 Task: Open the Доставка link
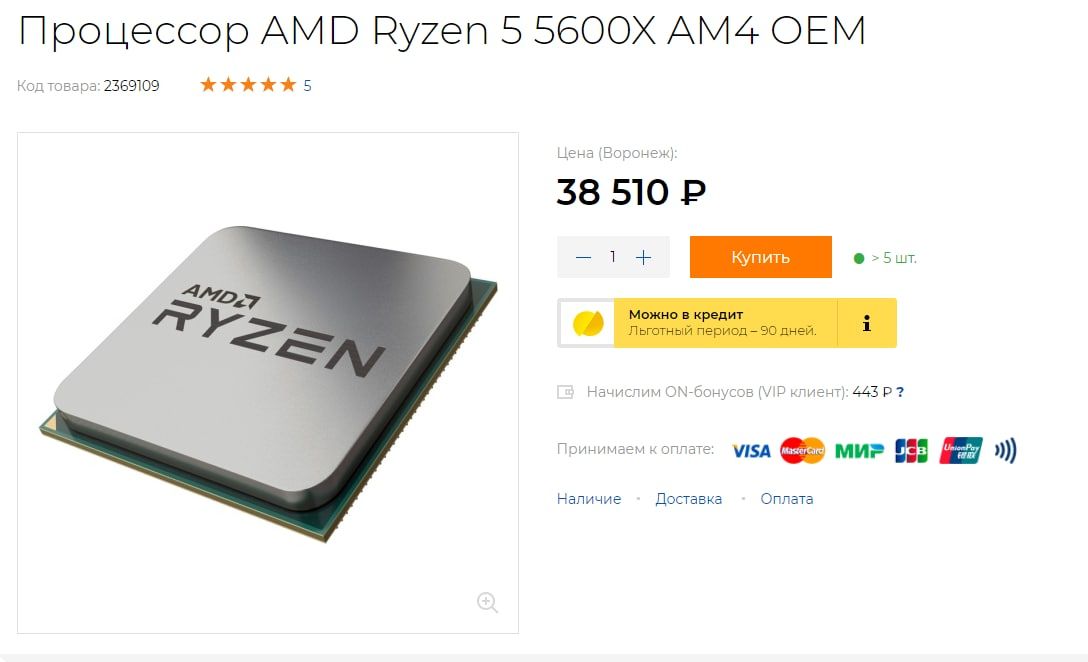click(x=688, y=499)
